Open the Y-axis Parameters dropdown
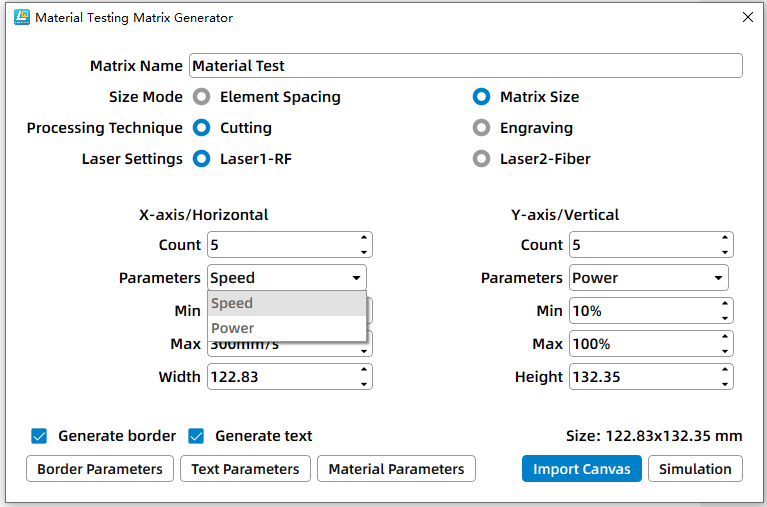The width and height of the screenshot is (767, 507). point(648,278)
